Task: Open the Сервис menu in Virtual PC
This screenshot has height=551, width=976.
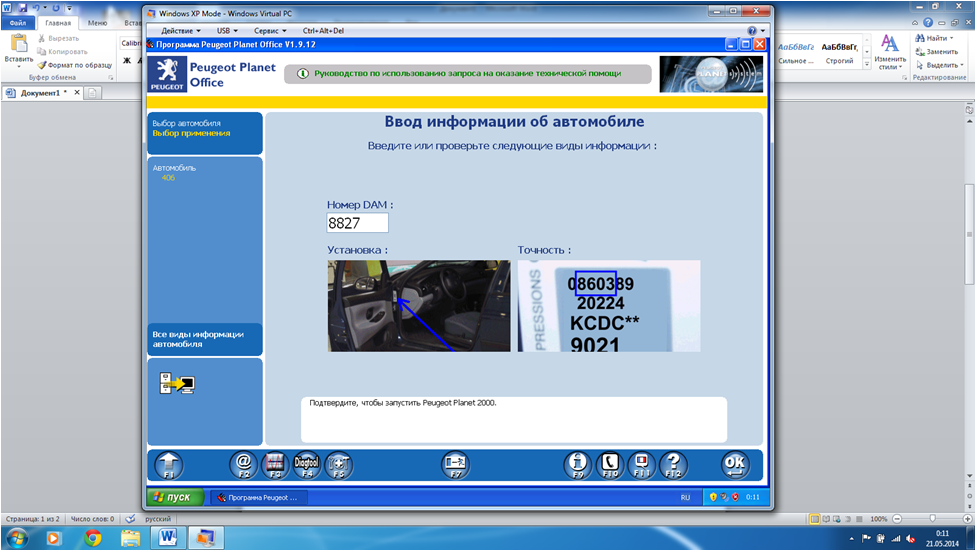Action: point(270,31)
